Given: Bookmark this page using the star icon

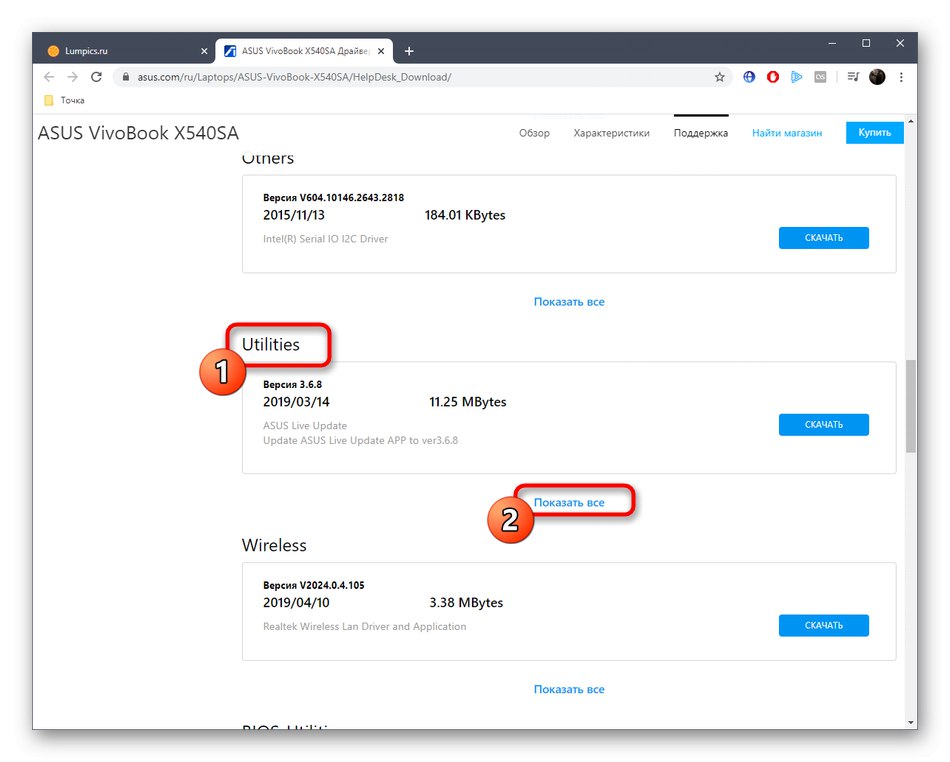Looking at the screenshot, I should coord(719,76).
